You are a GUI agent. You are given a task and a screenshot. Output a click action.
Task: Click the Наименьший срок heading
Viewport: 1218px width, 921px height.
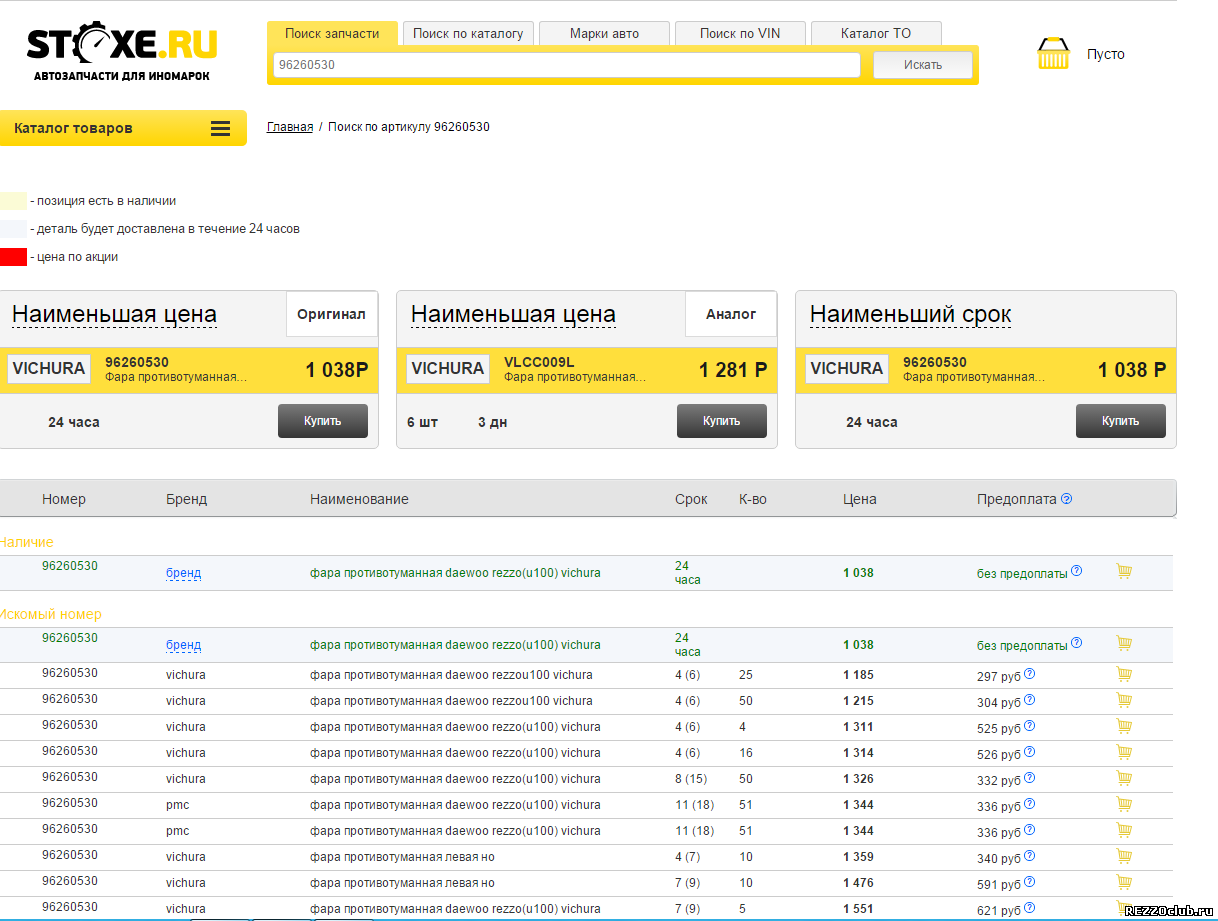(911, 314)
